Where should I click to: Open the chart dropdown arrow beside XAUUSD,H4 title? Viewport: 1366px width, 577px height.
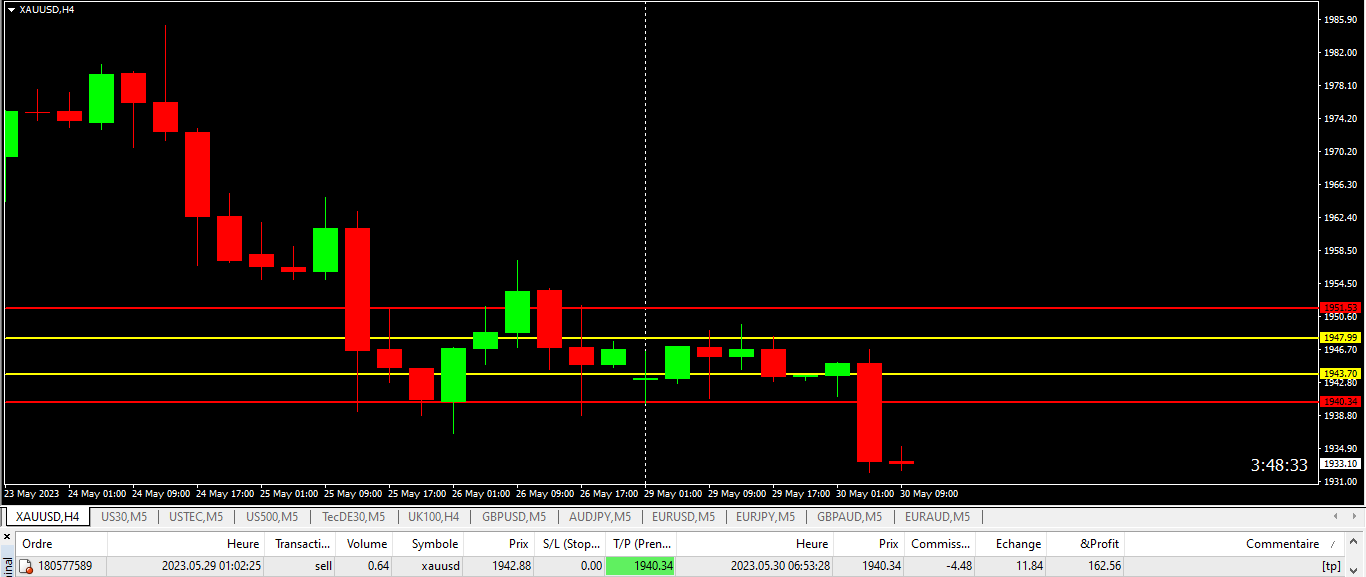click(11, 9)
